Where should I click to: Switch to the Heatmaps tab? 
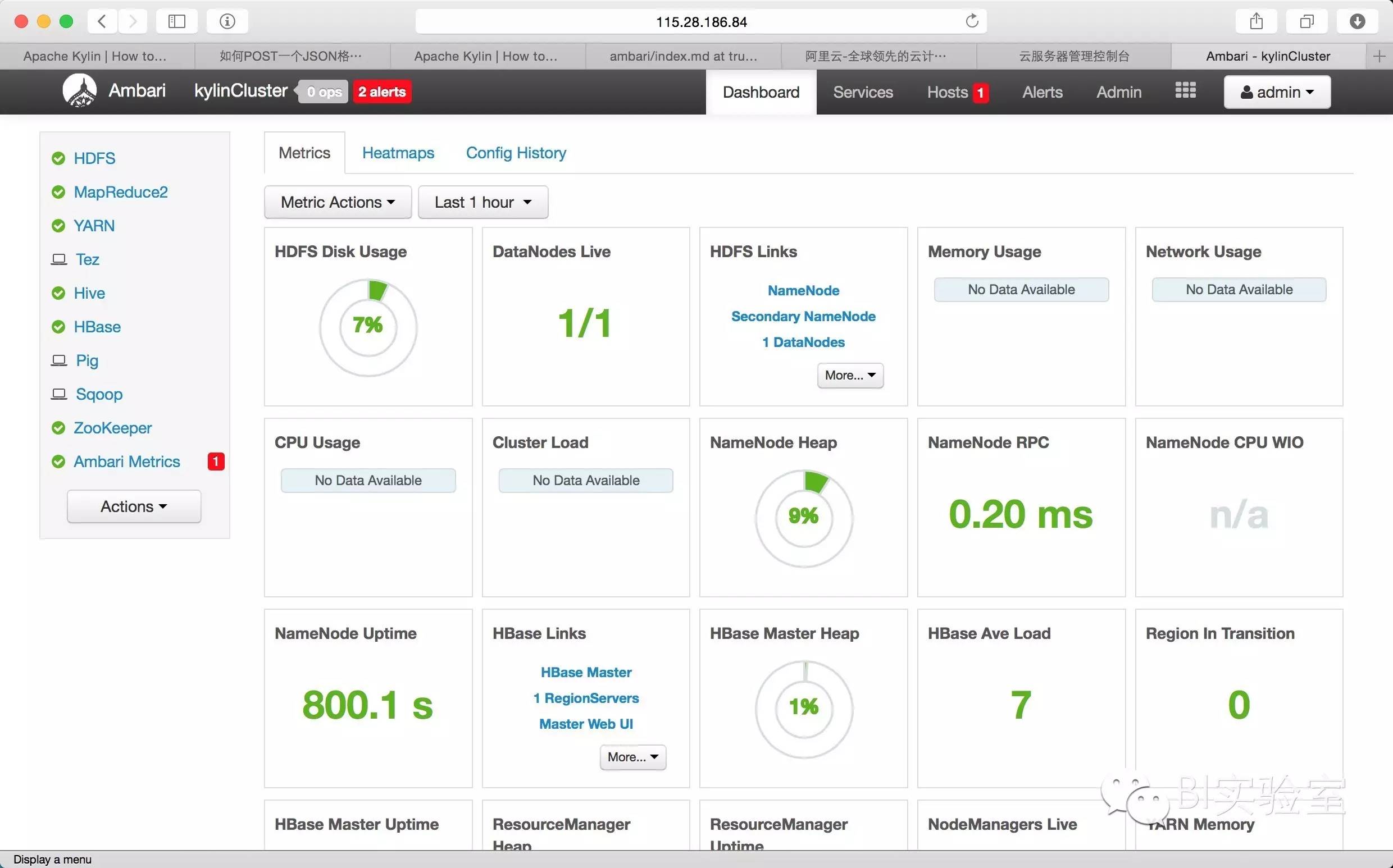[x=398, y=153]
